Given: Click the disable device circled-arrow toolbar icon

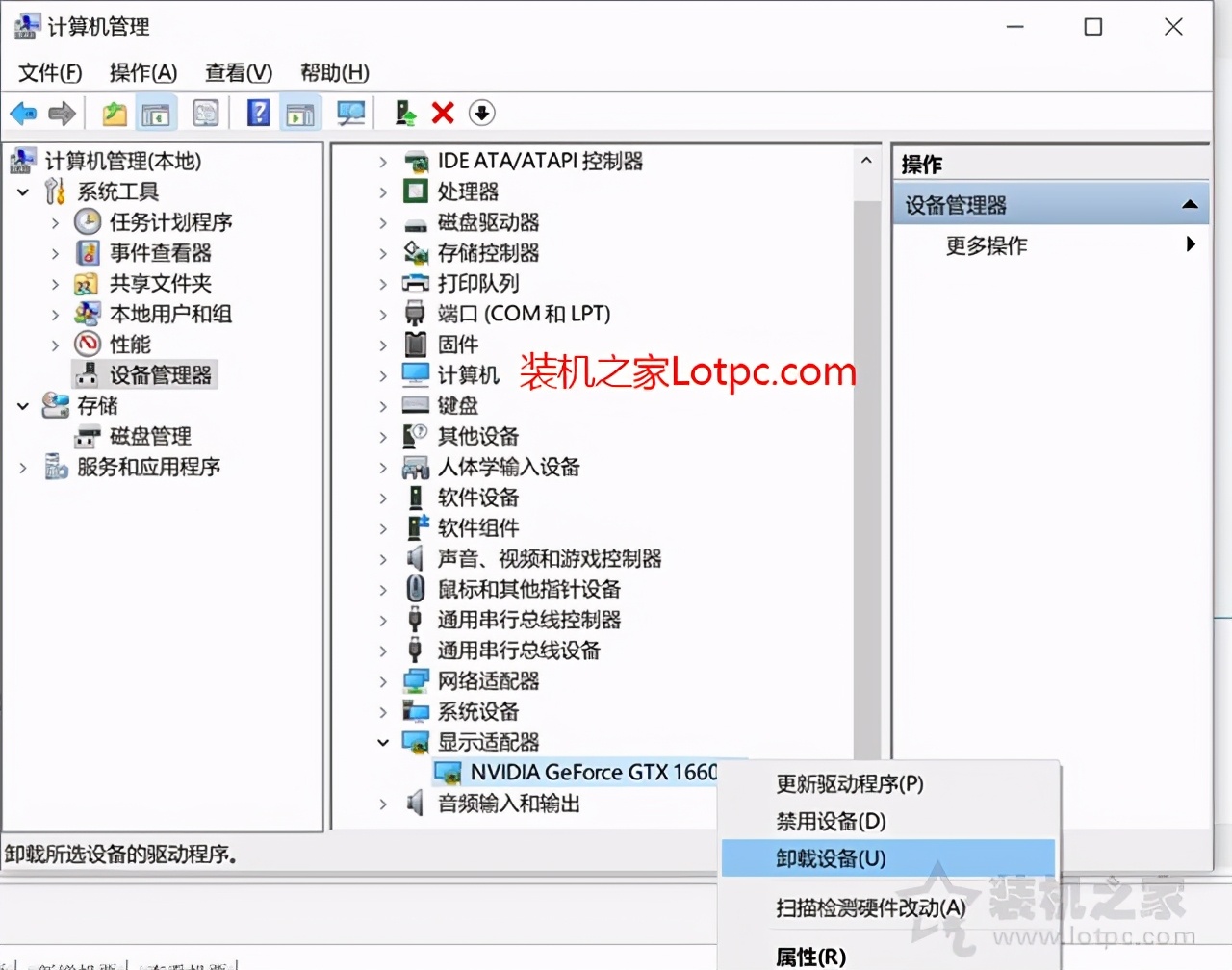Looking at the screenshot, I should click(x=481, y=113).
